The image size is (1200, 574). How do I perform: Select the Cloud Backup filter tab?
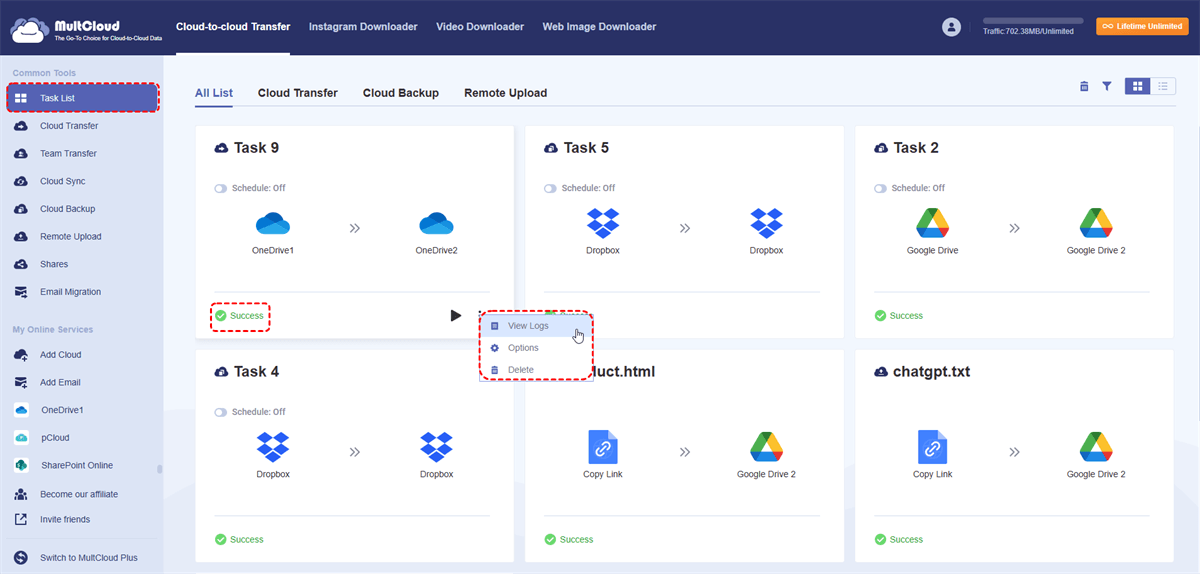click(x=401, y=93)
